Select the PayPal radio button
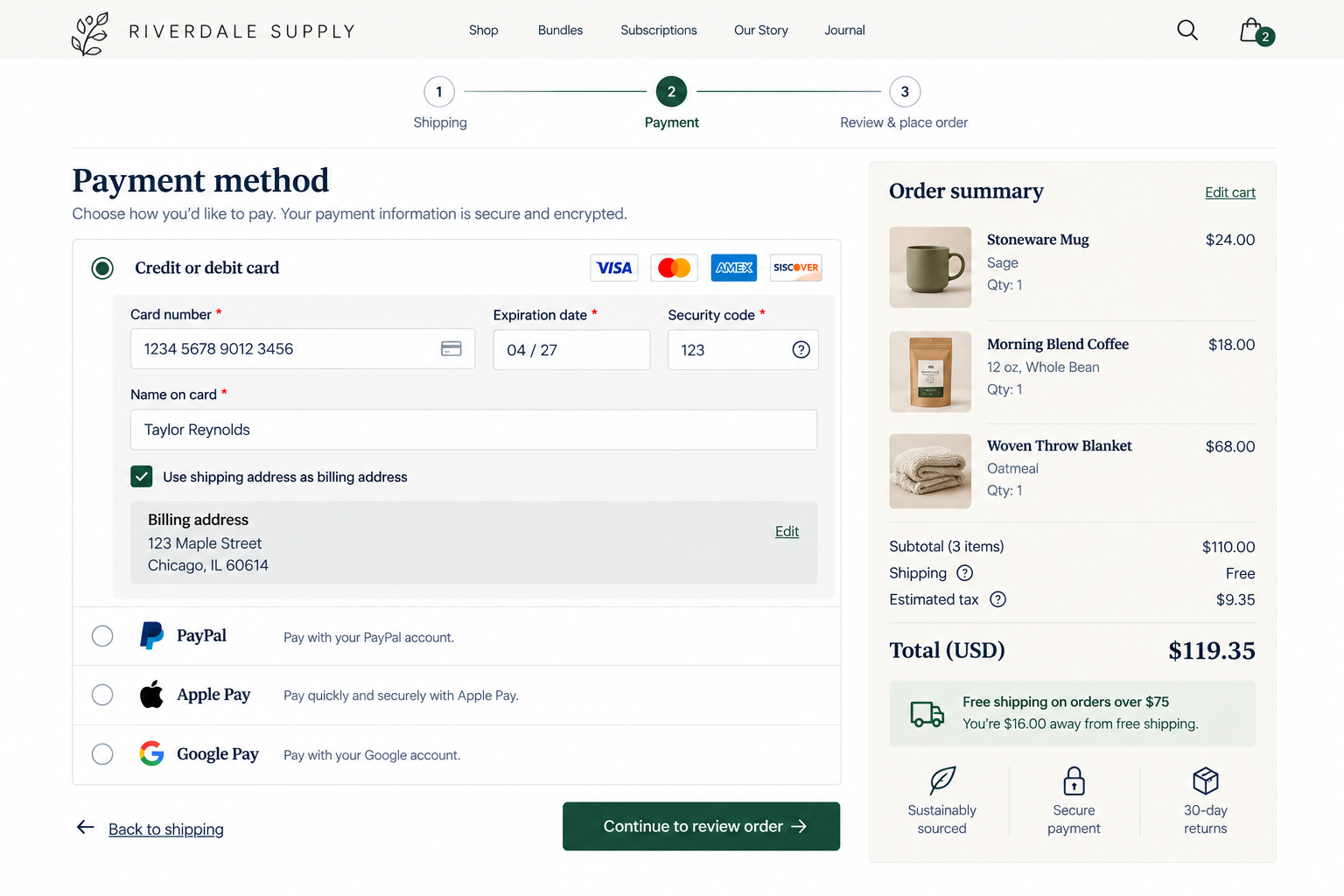 coord(102,636)
